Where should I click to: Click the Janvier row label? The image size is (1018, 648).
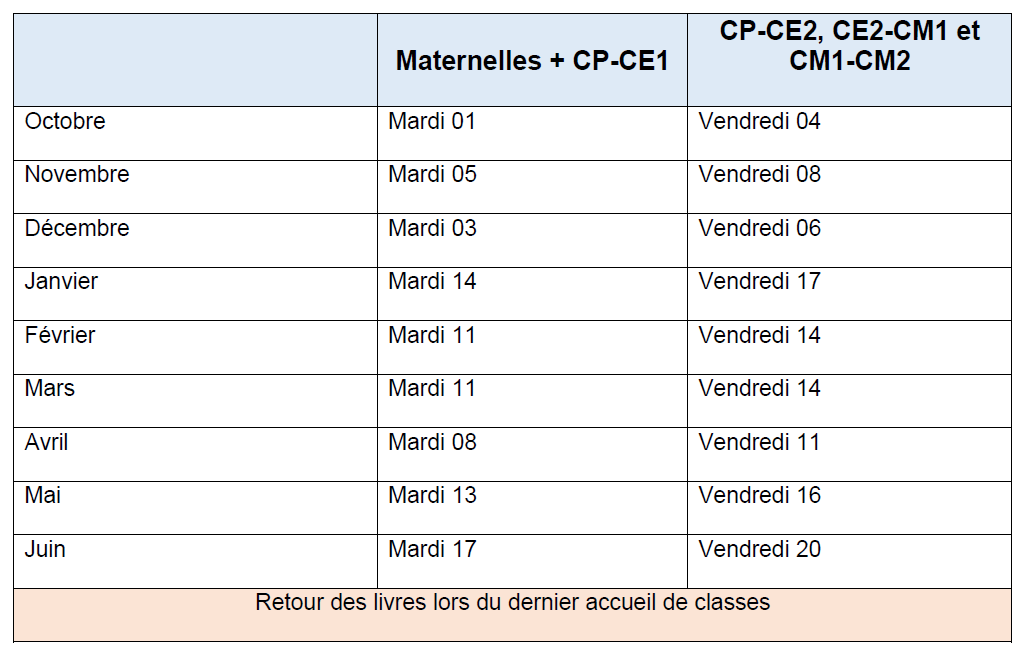tap(61, 282)
